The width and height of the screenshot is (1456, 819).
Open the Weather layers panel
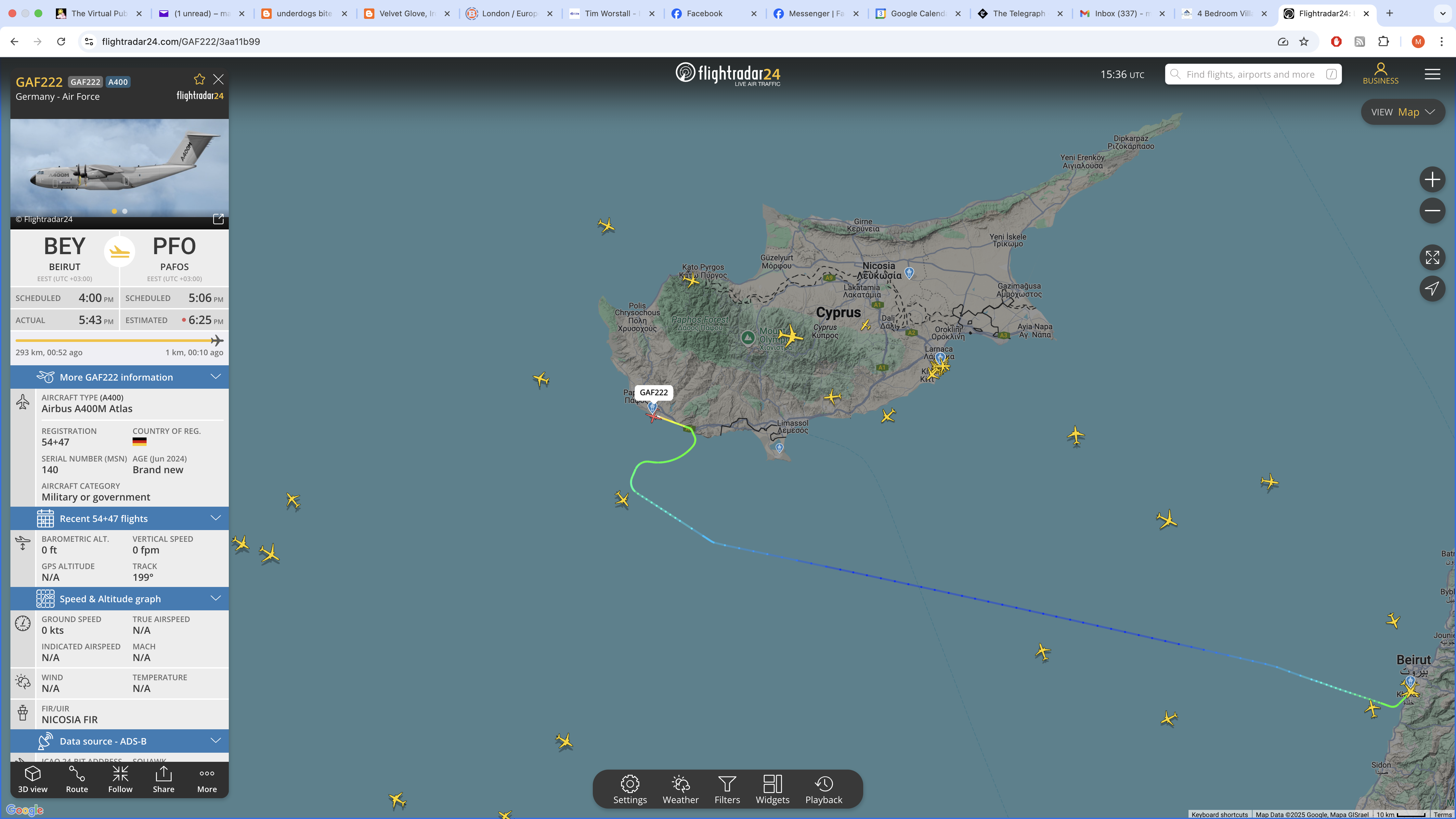pos(681,790)
